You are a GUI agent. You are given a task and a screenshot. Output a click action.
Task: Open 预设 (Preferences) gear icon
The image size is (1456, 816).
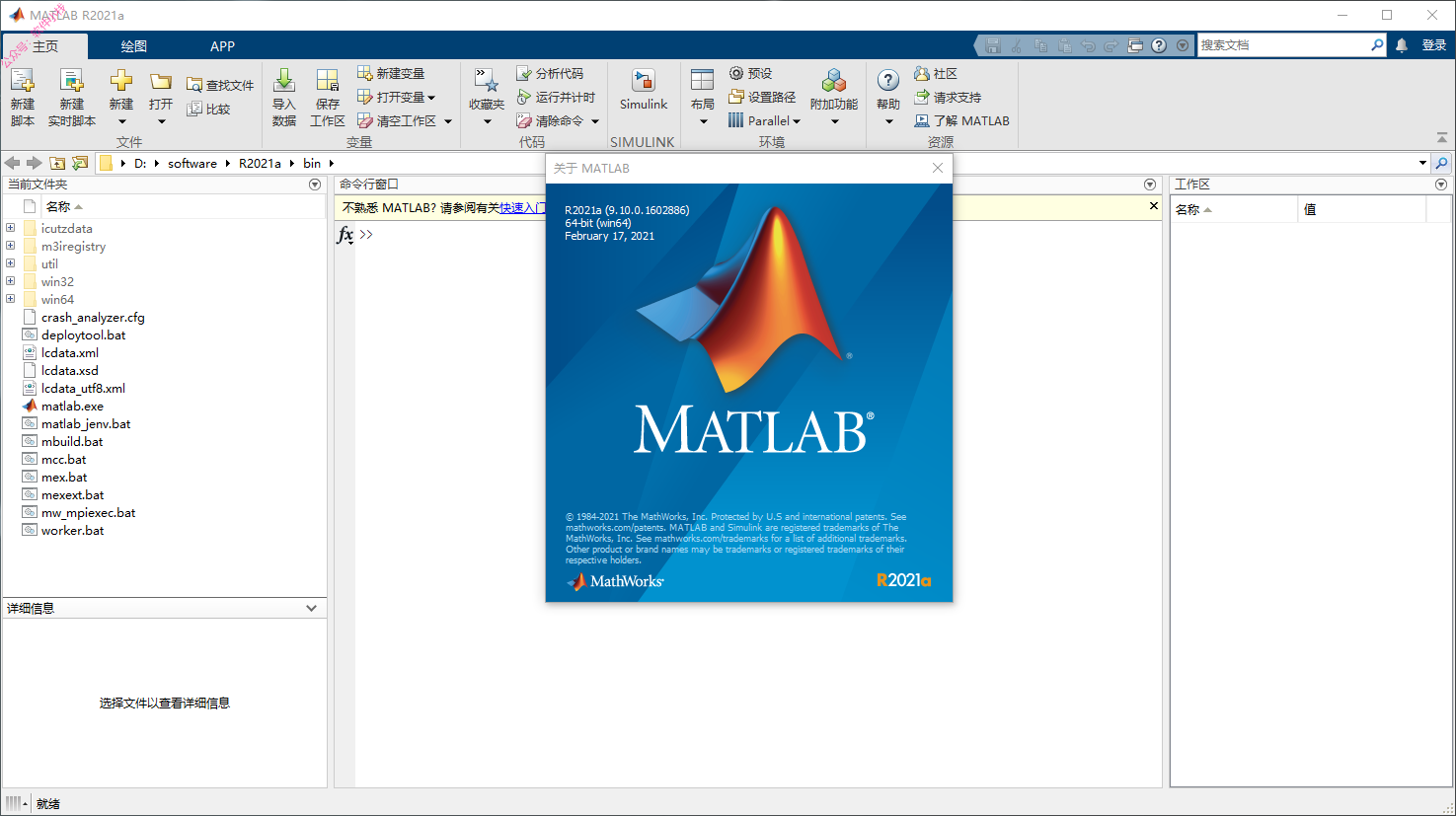coord(736,73)
